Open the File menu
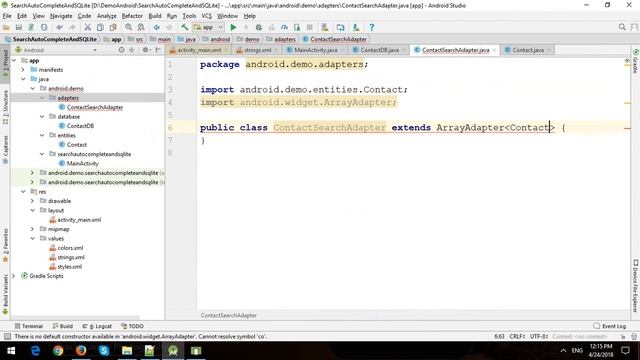Screen dimensions: 640x360 (x=7, y=16)
